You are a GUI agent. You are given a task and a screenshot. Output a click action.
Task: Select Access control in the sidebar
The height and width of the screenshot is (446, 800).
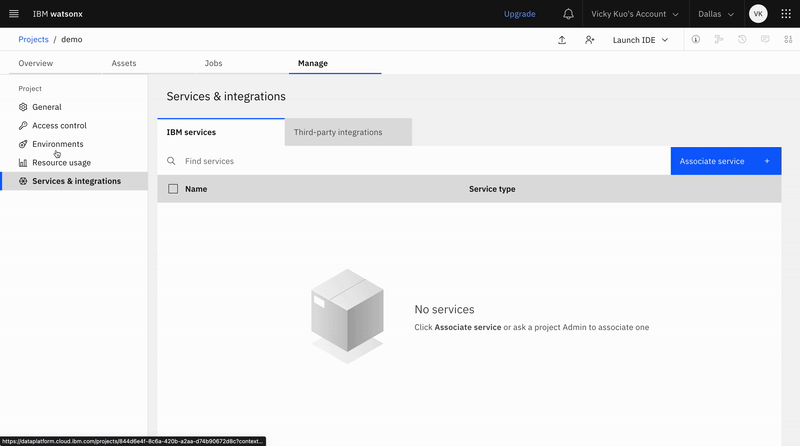(x=59, y=126)
